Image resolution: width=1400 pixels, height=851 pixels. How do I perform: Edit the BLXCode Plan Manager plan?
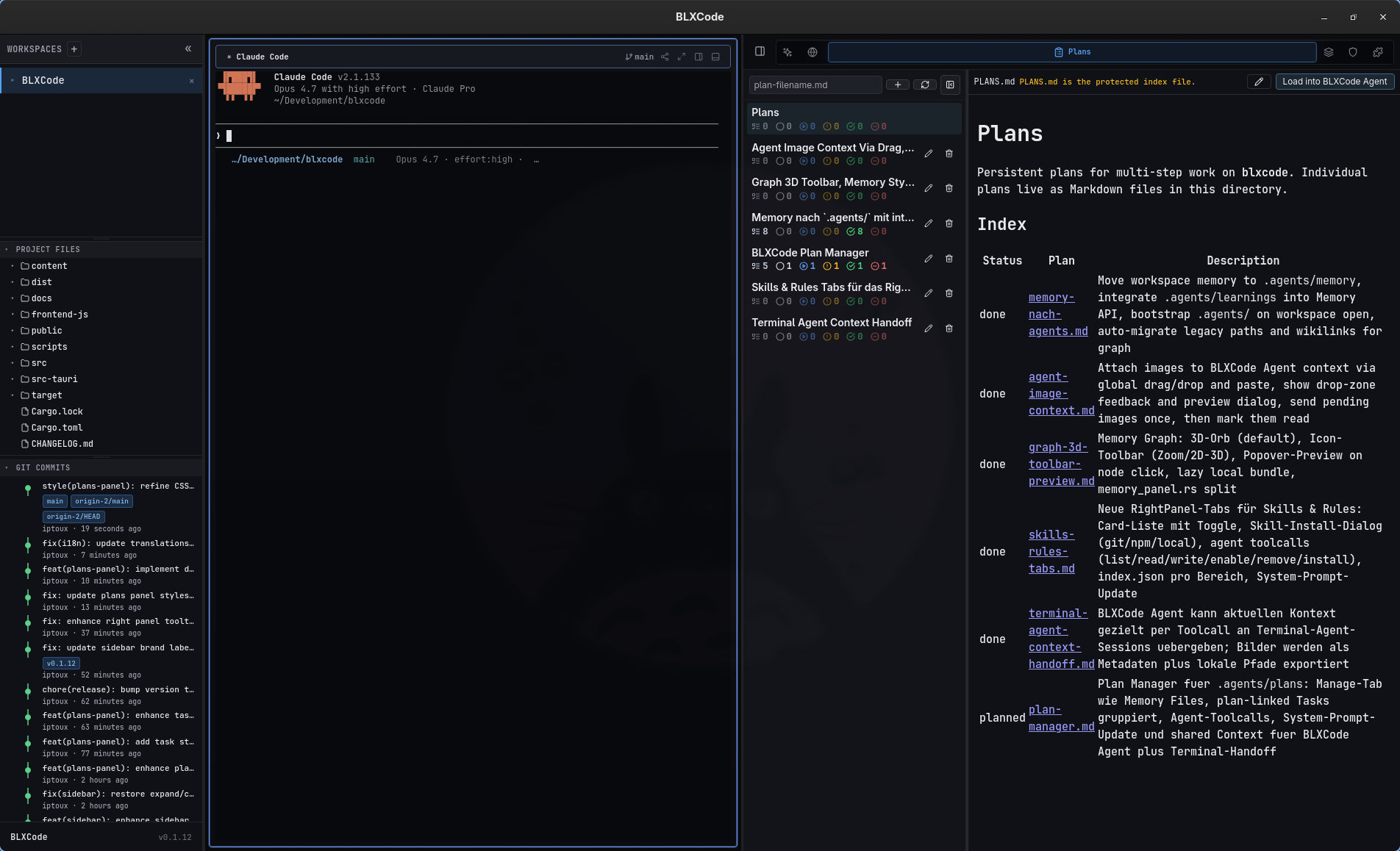pyautogui.click(x=929, y=259)
